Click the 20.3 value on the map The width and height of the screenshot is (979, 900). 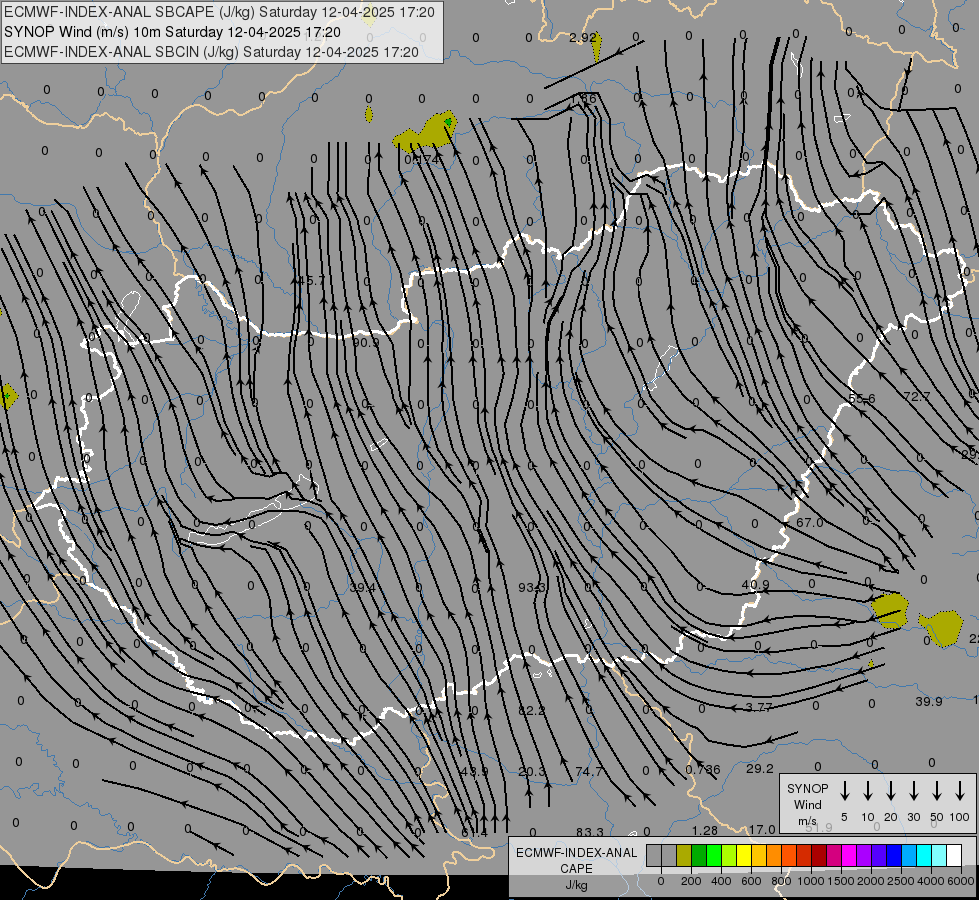tap(532, 771)
